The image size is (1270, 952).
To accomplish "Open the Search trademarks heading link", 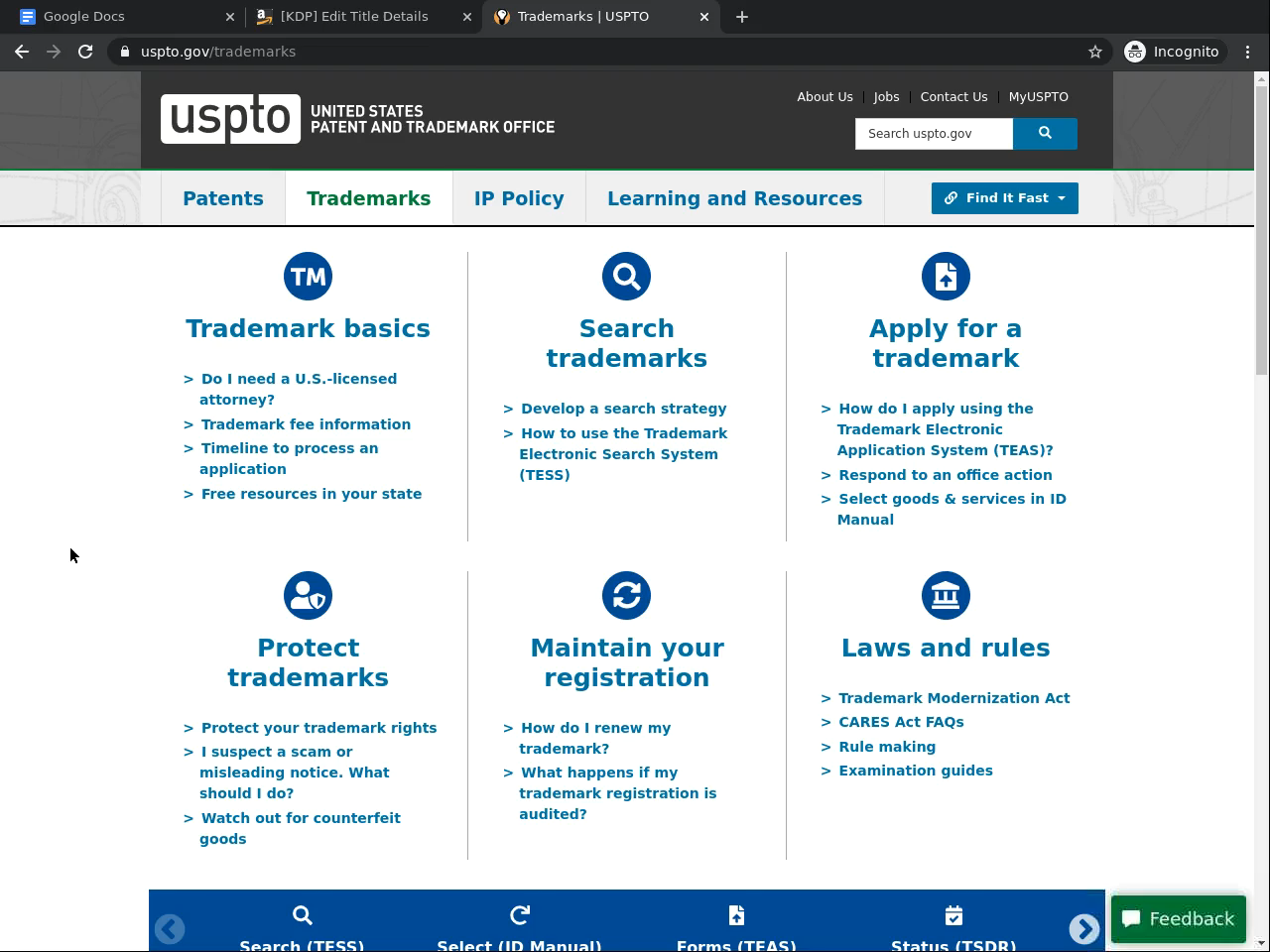I will click(x=626, y=343).
